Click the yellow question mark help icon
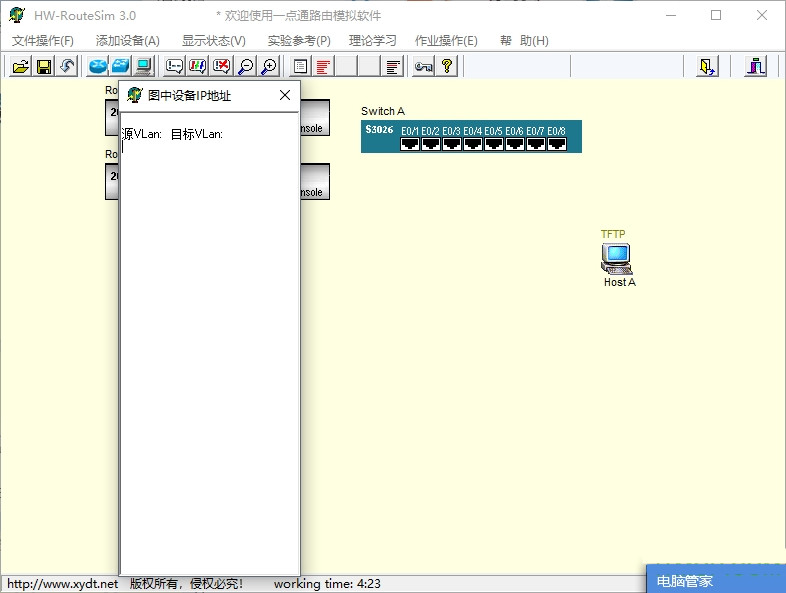The height and width of the screenshot is (593, 786). point(447,66)
